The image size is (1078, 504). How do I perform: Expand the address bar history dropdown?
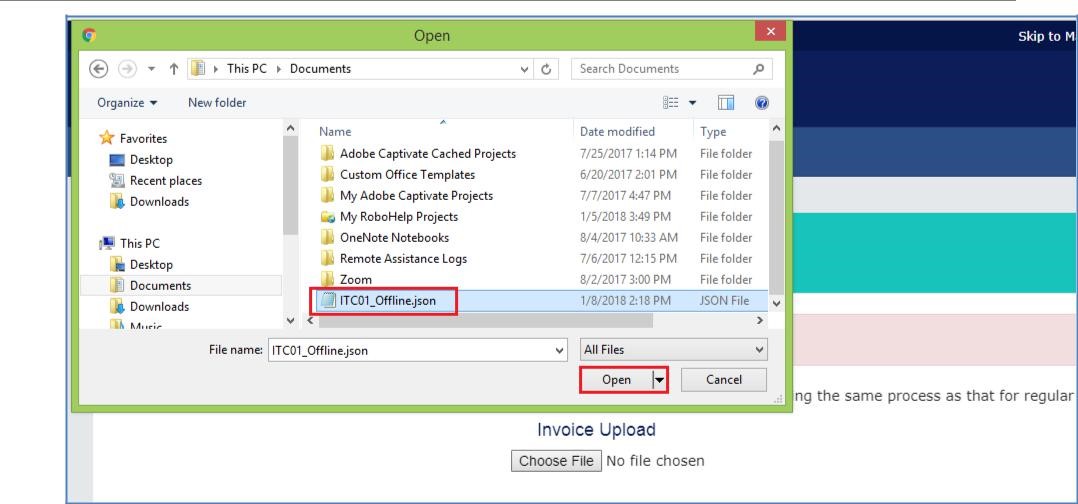pos(525,69)
